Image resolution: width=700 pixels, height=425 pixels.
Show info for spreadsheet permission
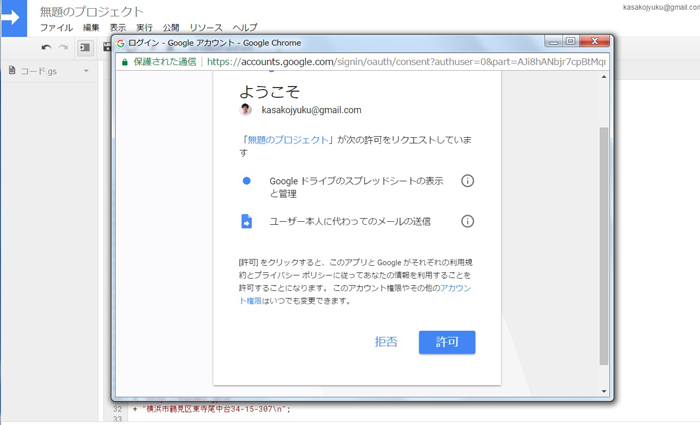click(x=467, y=181)
